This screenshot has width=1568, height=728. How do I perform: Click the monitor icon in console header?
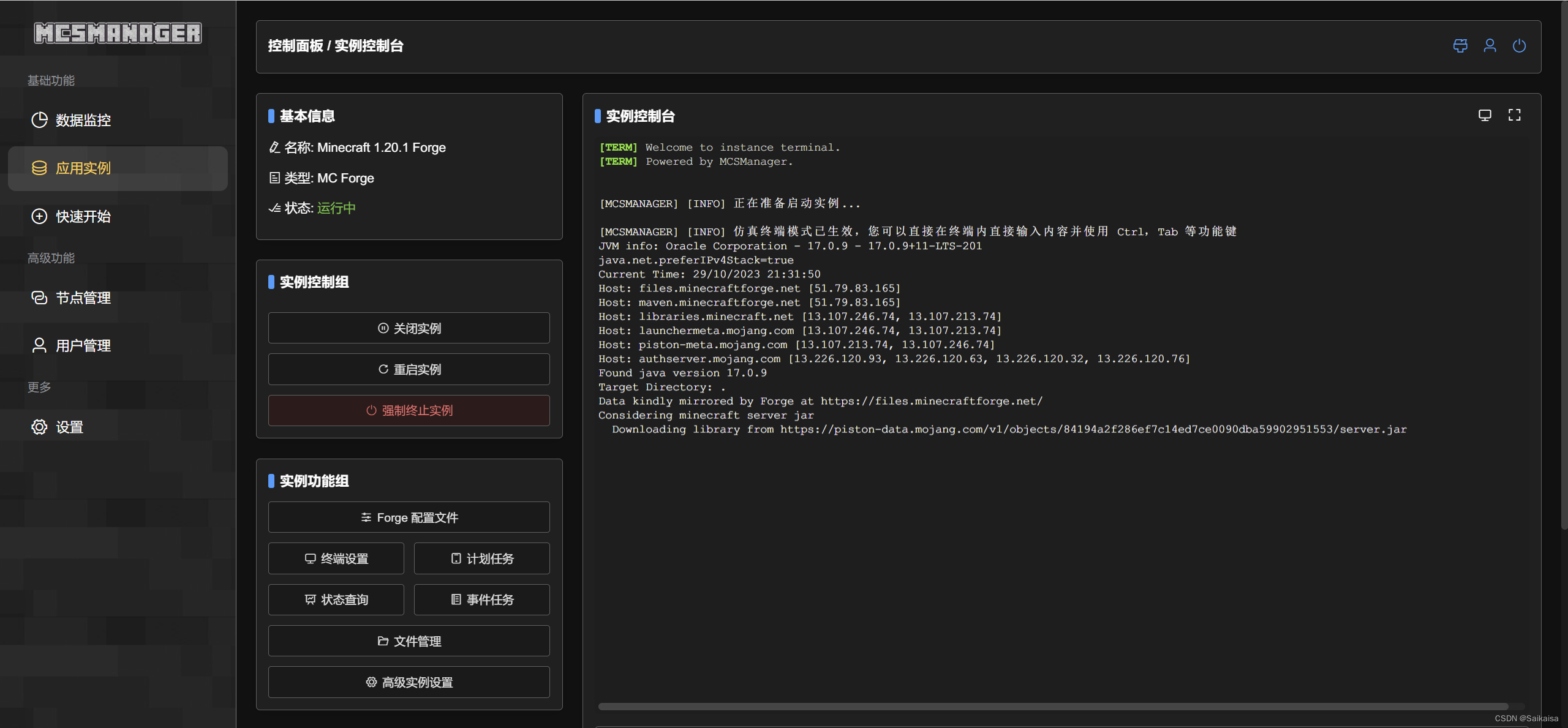[x=1485, y=115]
